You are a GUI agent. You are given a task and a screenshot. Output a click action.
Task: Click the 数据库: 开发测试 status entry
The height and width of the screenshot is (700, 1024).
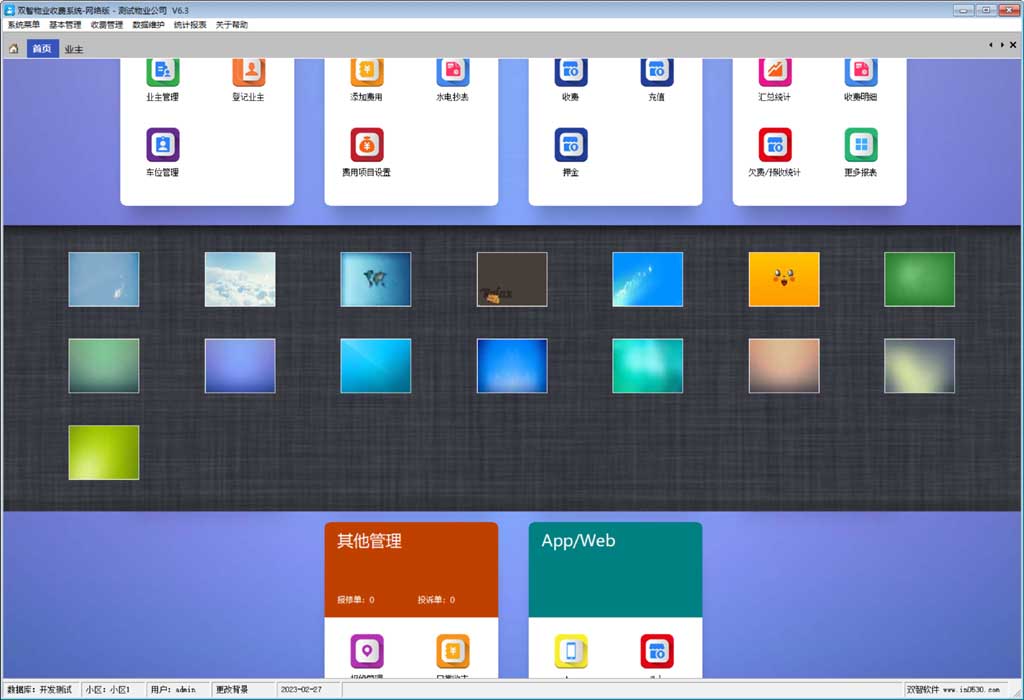point(40,690)
